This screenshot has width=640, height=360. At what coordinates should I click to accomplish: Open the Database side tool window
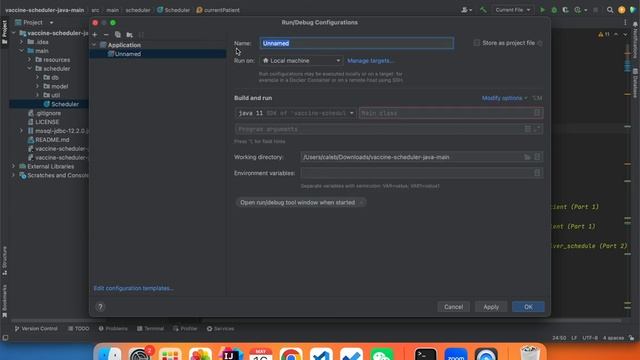pos(635,83)
